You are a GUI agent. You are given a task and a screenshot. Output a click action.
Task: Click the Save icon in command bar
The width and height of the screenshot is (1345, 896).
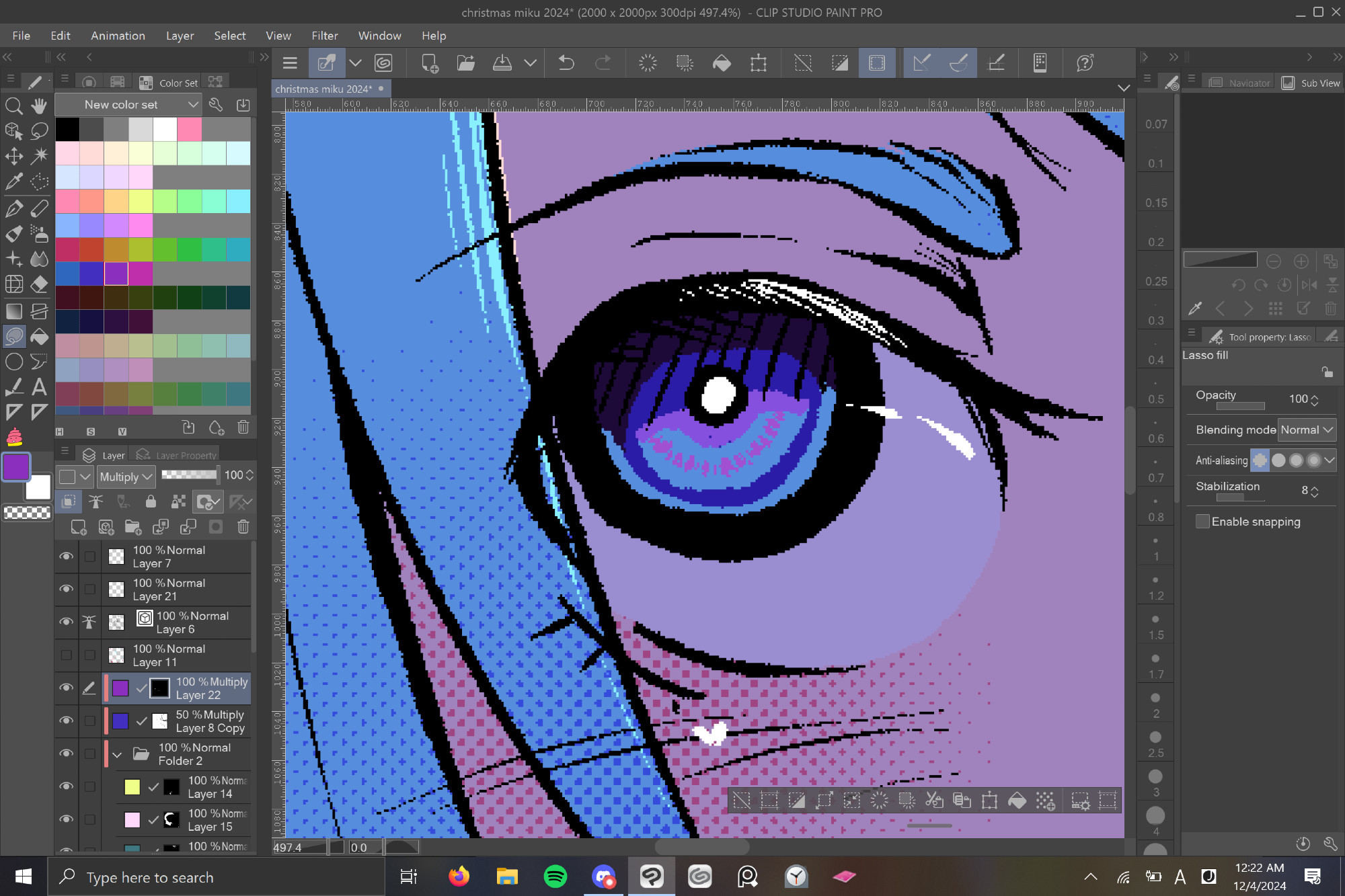point(502,63)
